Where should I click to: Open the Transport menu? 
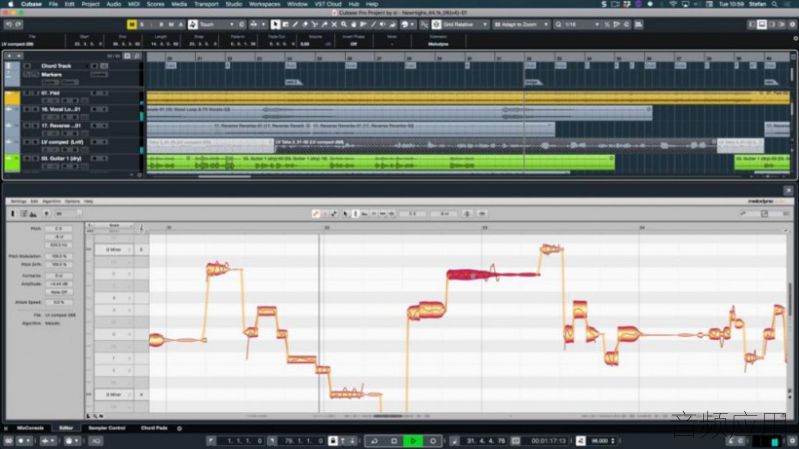pyautogui.click(x=206, y=4)
